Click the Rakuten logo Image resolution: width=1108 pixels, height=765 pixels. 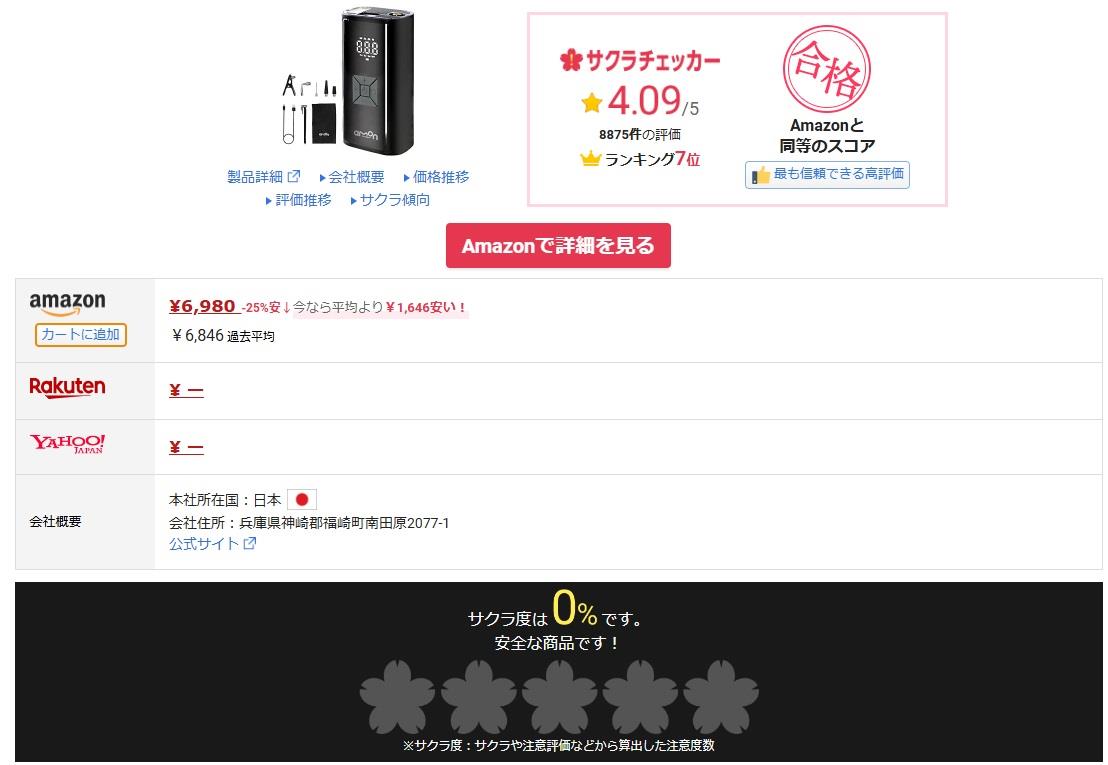67,387
